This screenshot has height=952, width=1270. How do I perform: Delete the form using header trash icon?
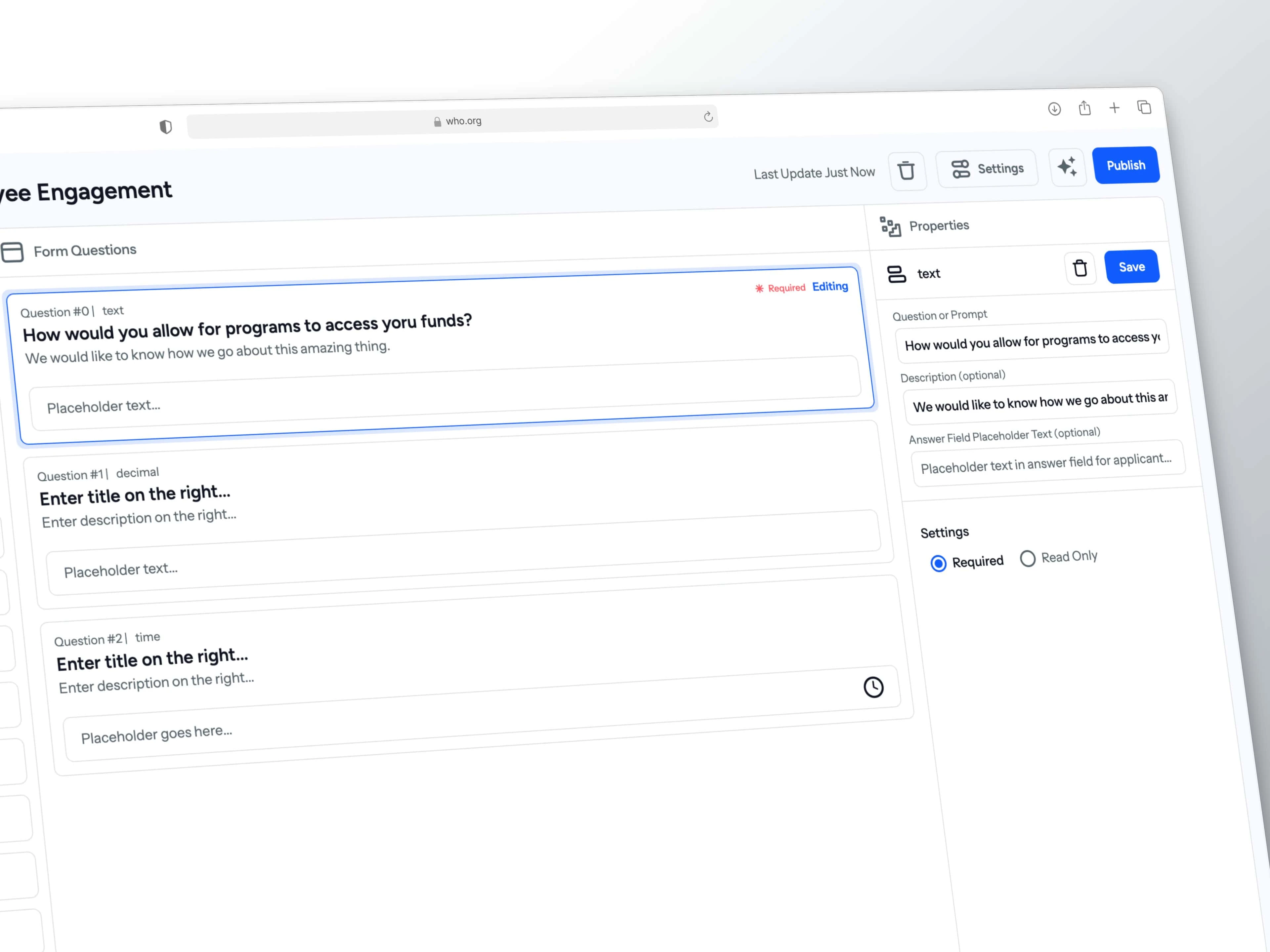[x=907, y=171]
